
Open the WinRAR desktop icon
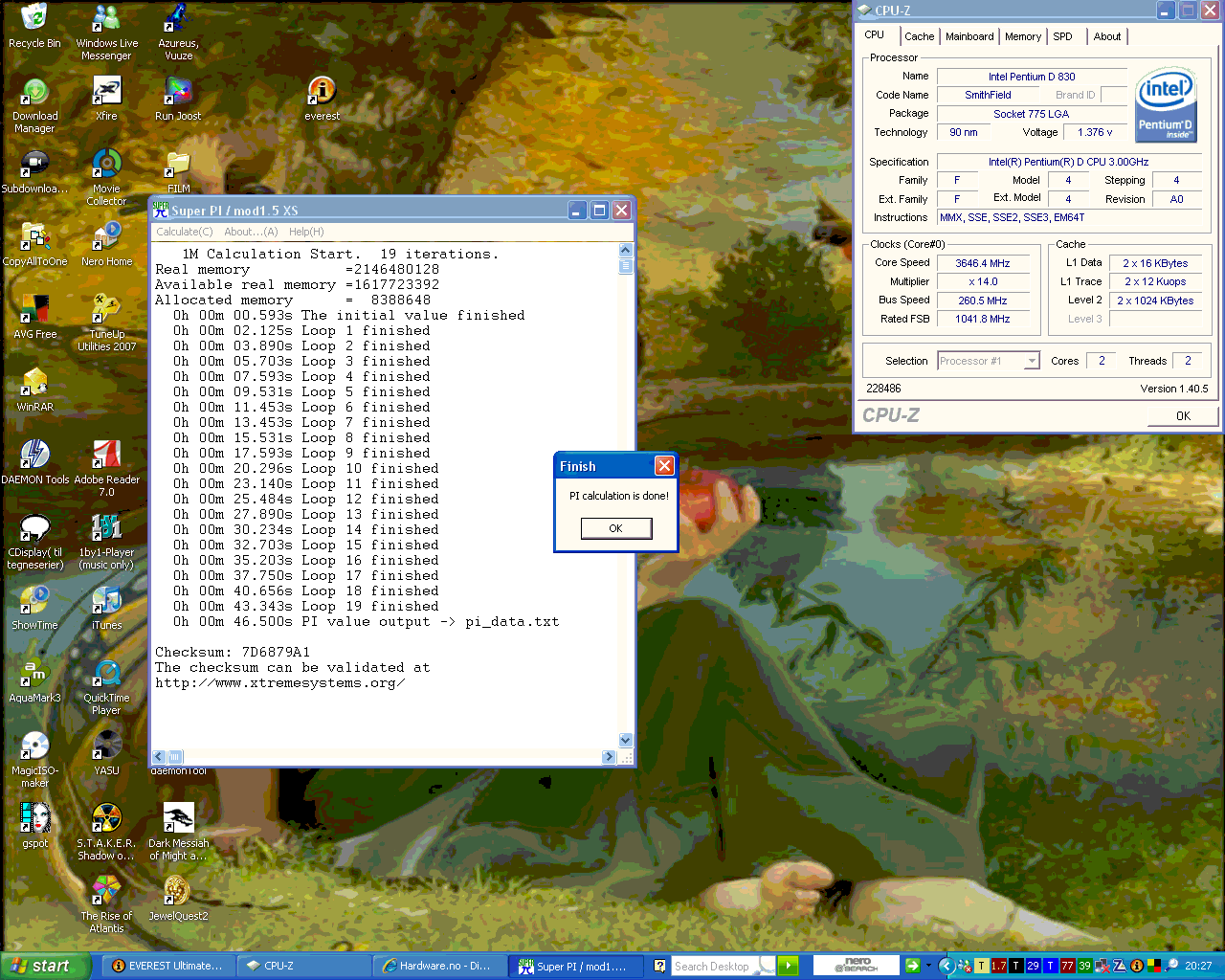click(34, 390)
